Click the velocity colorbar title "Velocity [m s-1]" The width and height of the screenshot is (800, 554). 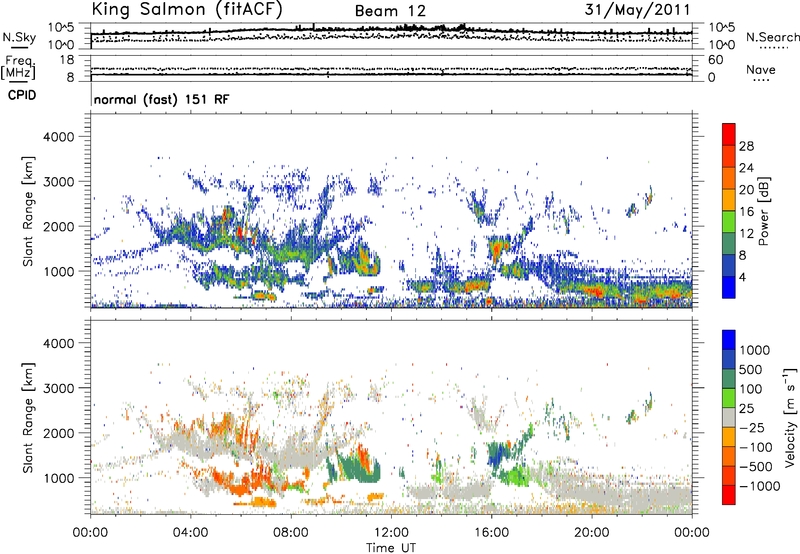(x=791, y=417)
